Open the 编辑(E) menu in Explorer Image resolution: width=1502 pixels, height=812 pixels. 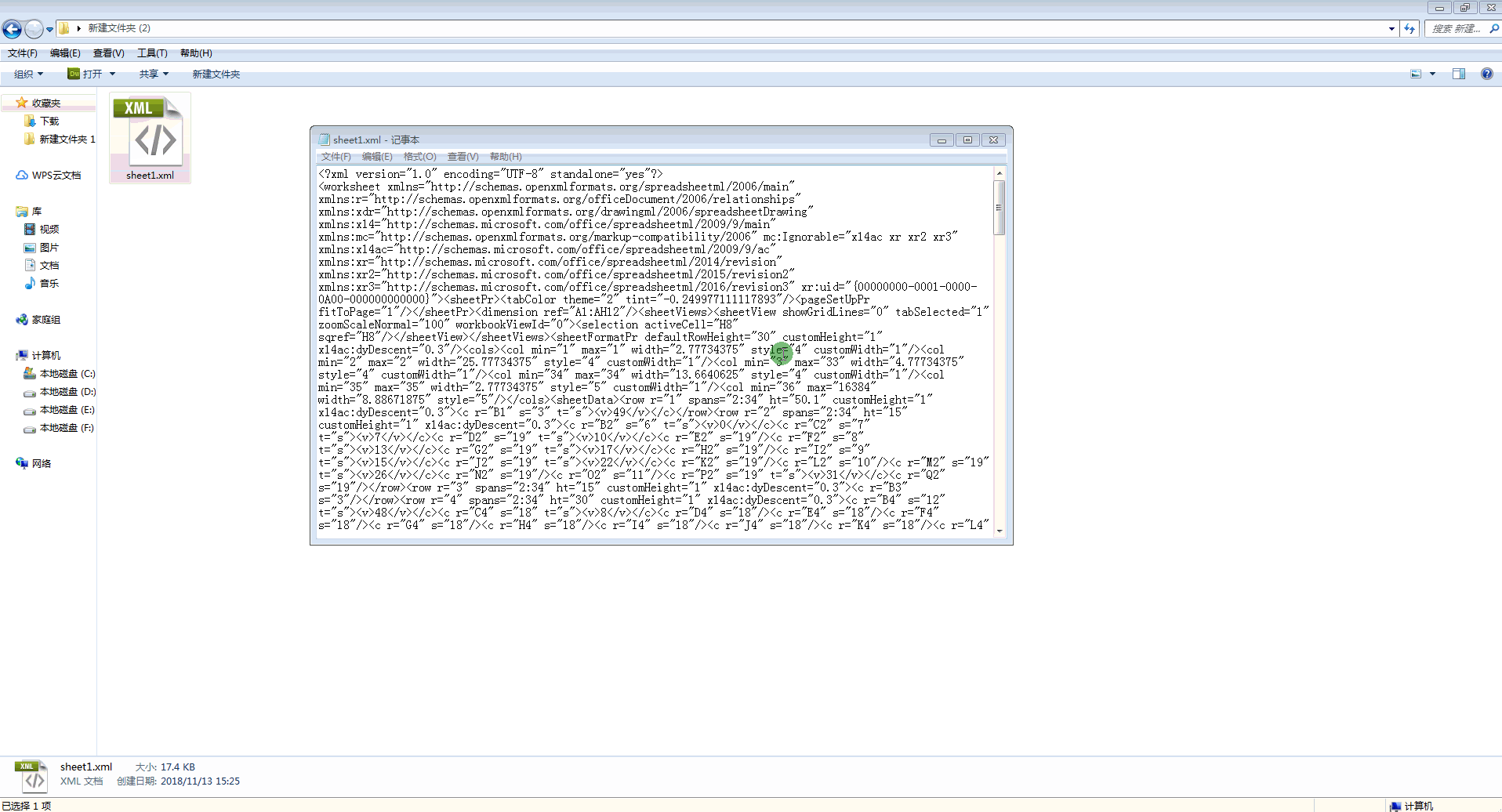coord(65,53)
